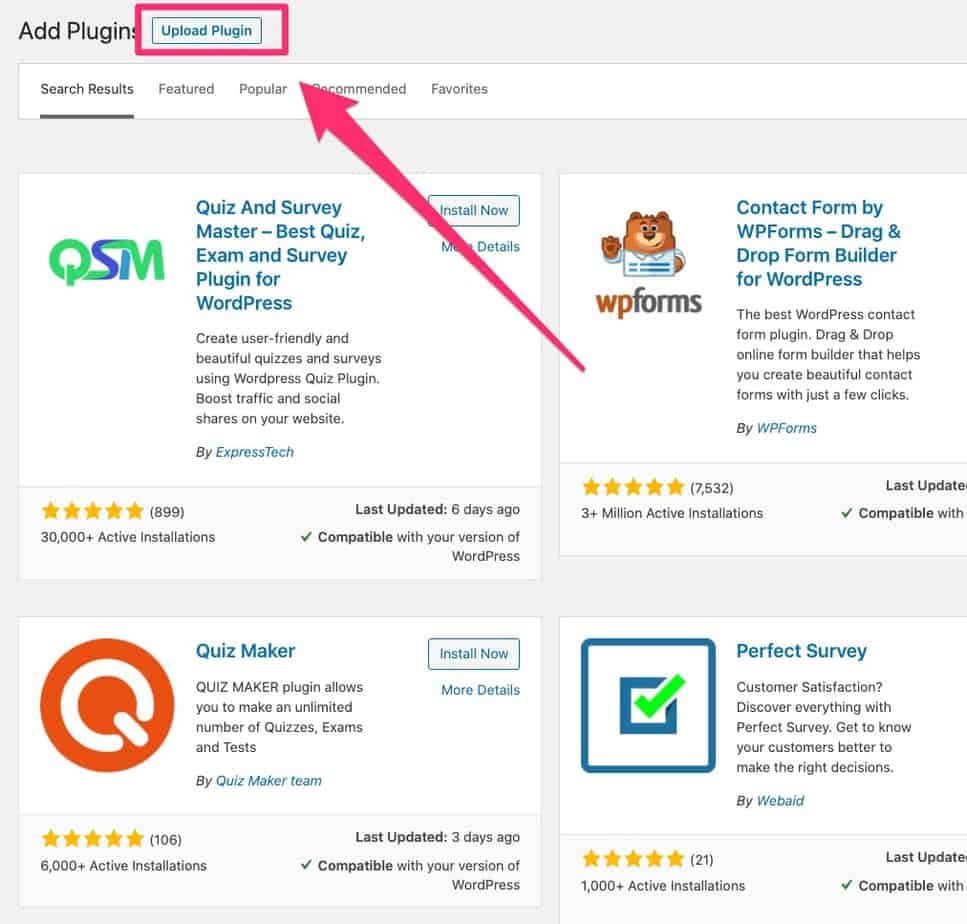
Task: Click the star rating of QSM plugin
Action: [x=93, y=511]
